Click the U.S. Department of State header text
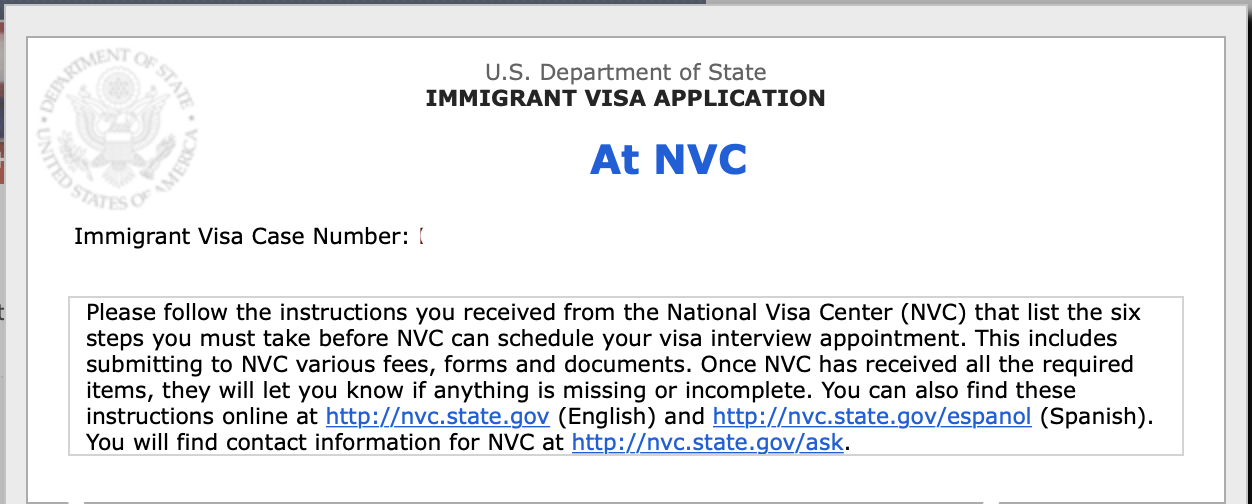The image size is (1252, 504). point(626,72)
